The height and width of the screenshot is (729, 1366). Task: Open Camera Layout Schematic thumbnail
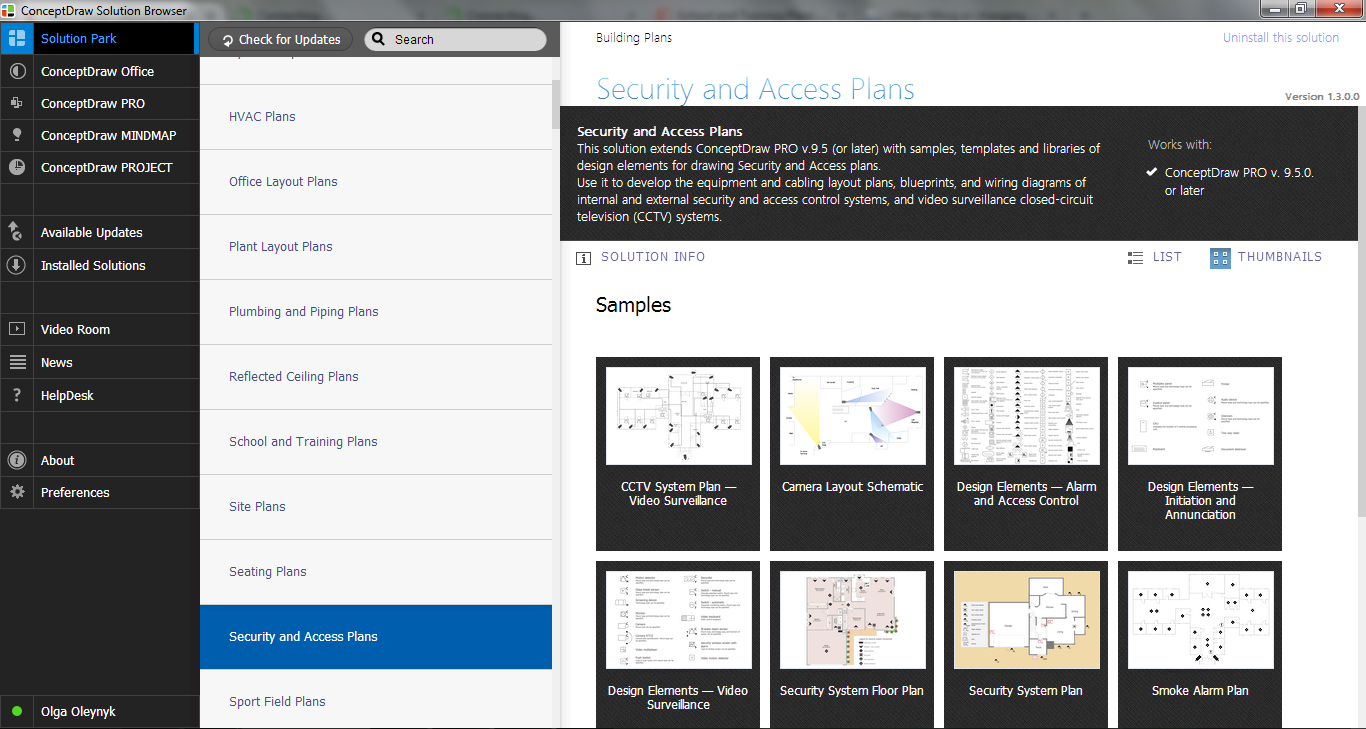(852, 454)
